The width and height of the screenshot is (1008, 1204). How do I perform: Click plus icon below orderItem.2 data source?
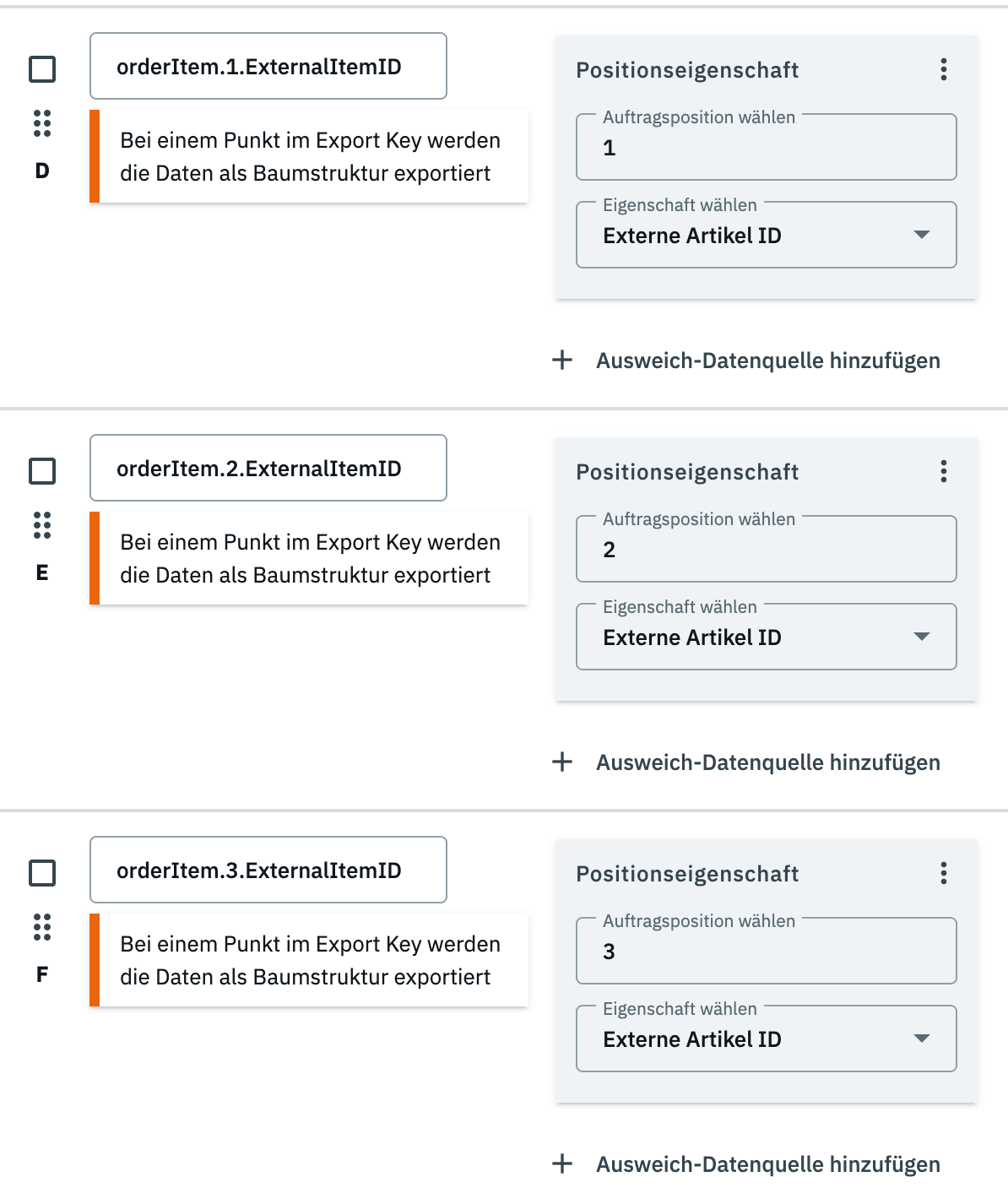[562, 762]
